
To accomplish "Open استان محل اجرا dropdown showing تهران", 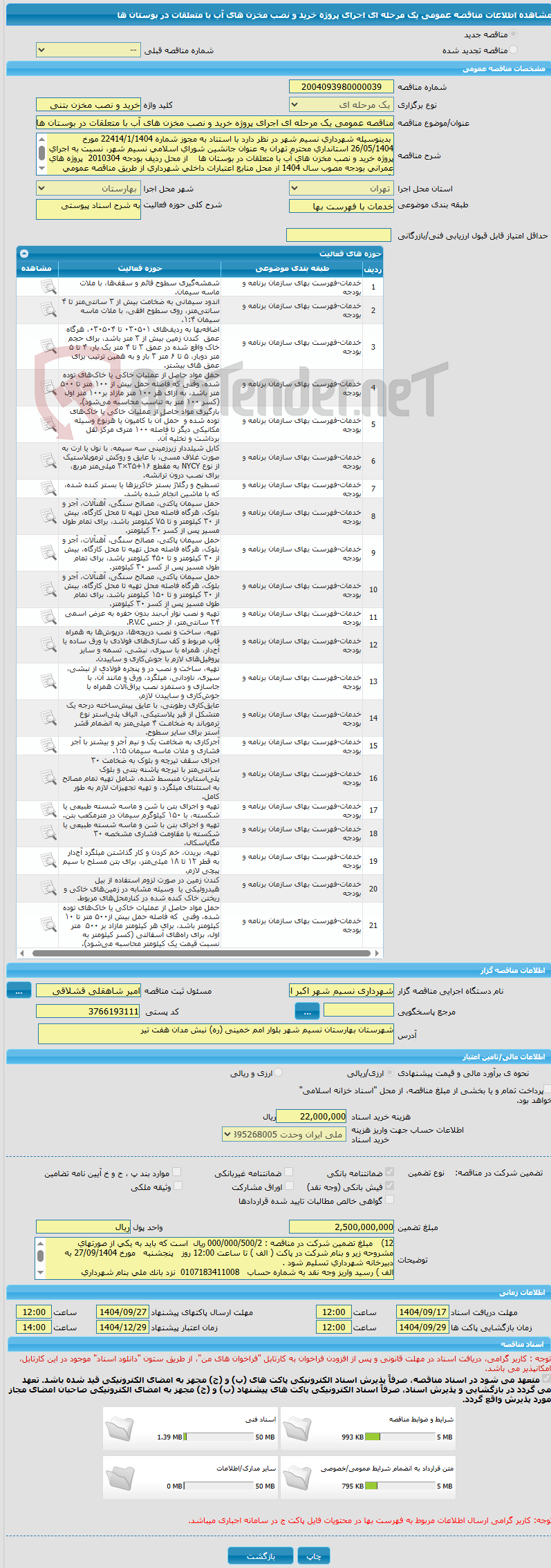I will 342,189.
